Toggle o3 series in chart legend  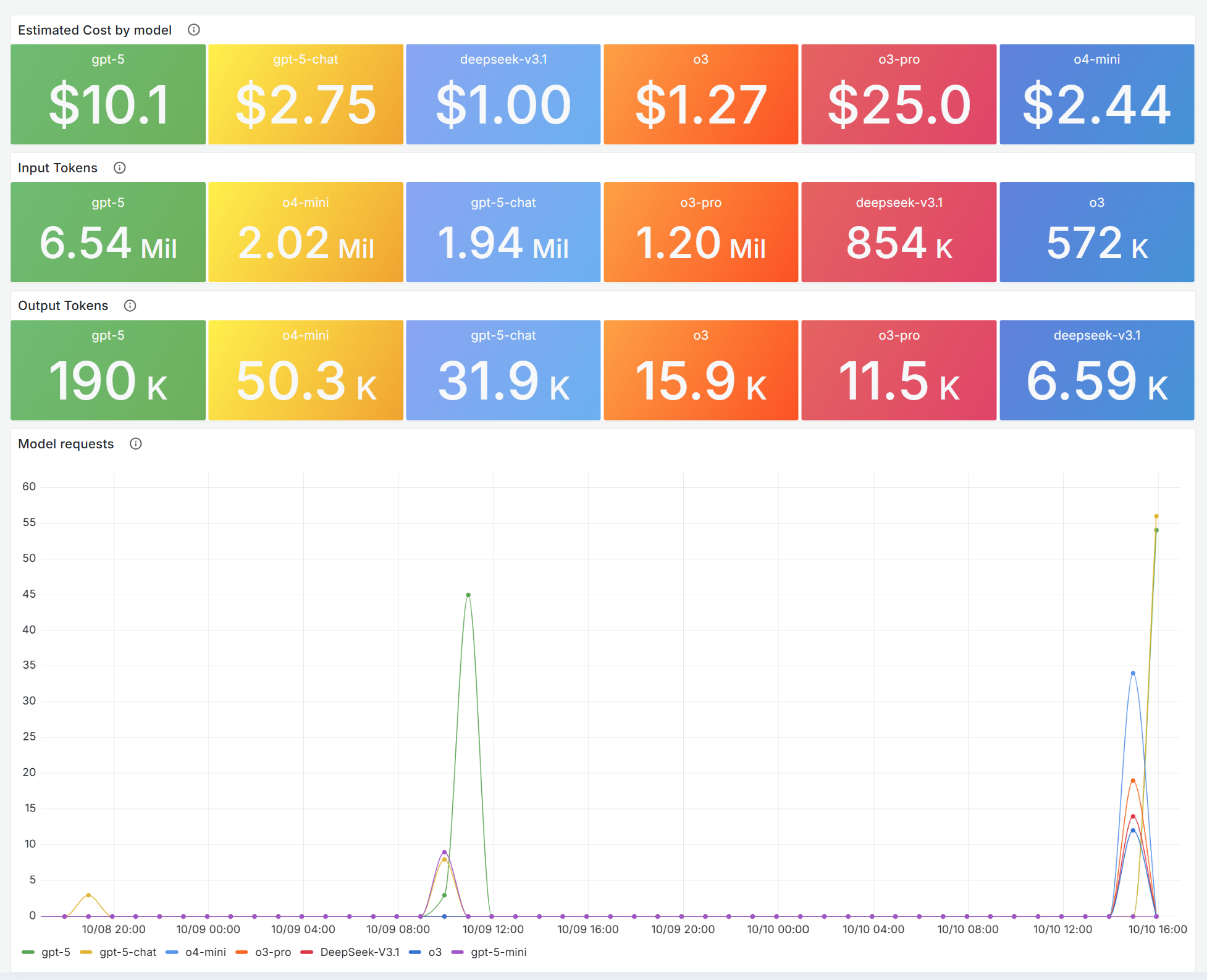pos(434,952)
